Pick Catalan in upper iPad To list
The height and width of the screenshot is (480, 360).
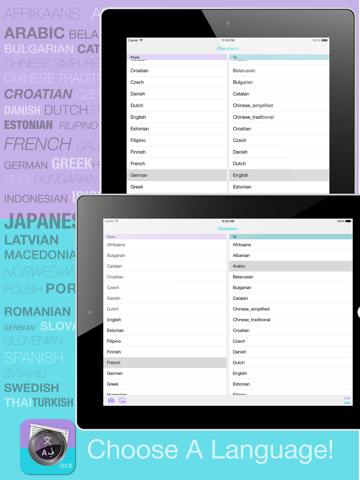(279, 94)
